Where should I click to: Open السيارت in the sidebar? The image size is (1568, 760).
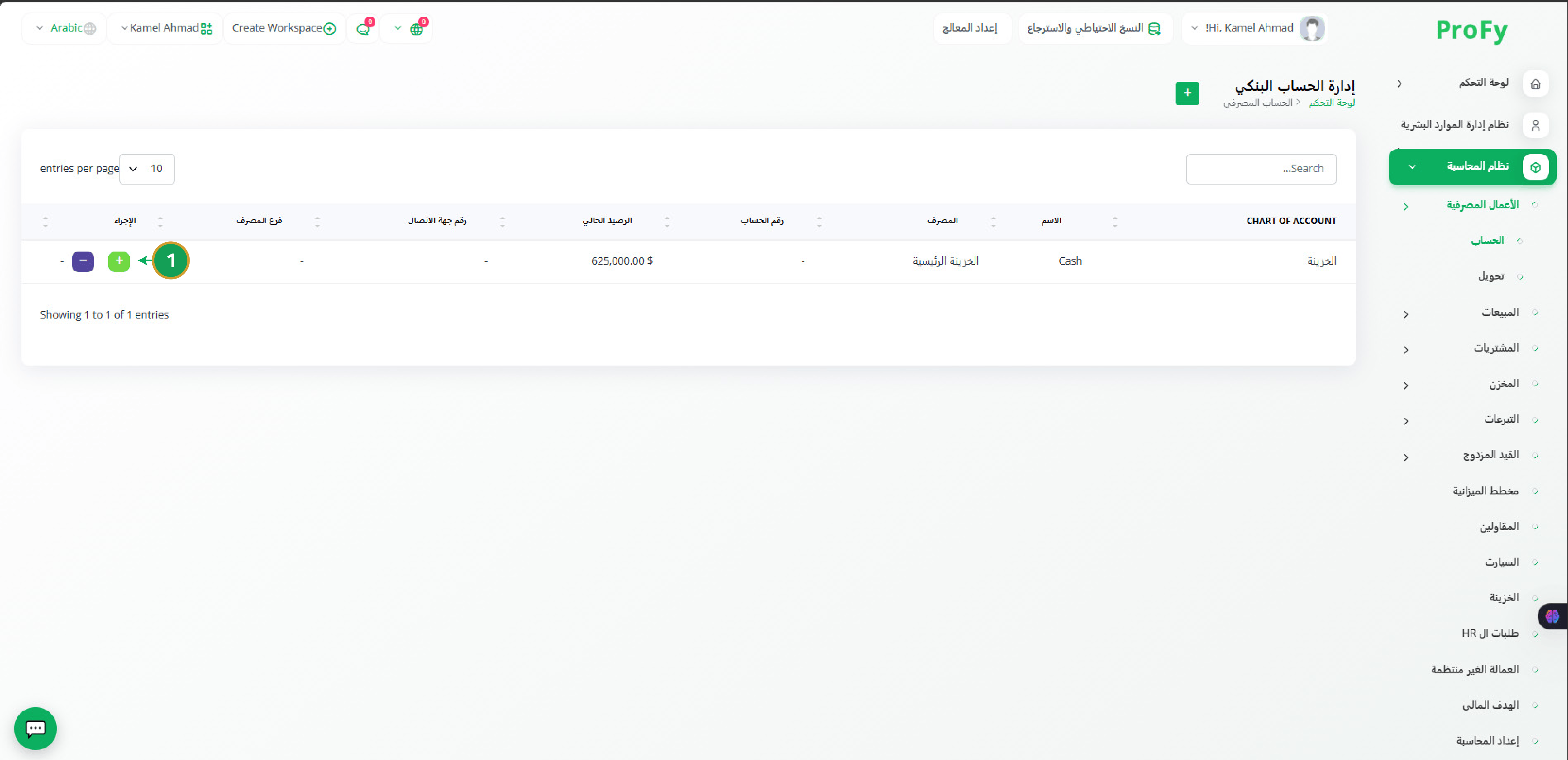(x=1502, y=562)
